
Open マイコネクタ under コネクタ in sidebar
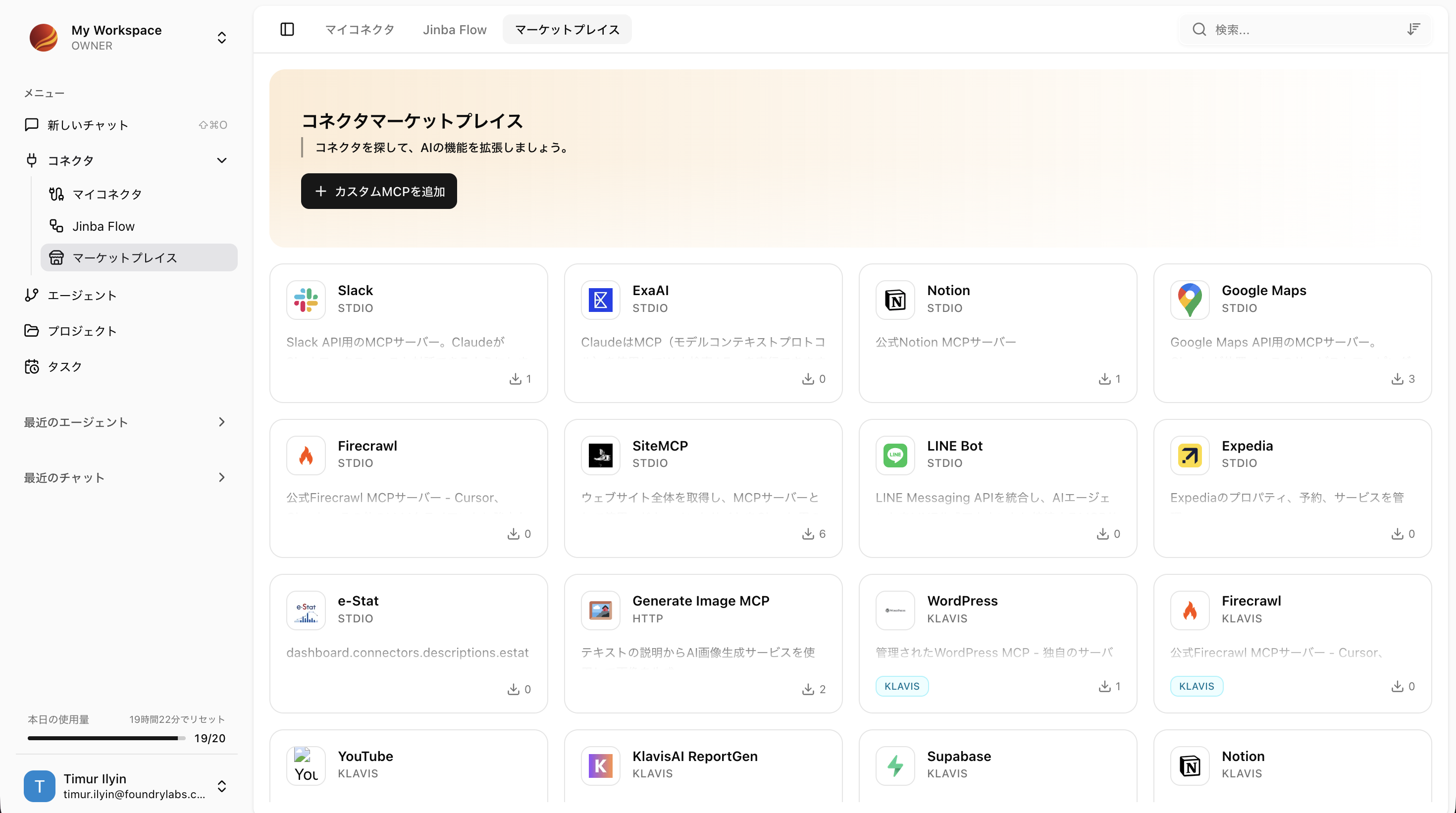tap(139, 195)
